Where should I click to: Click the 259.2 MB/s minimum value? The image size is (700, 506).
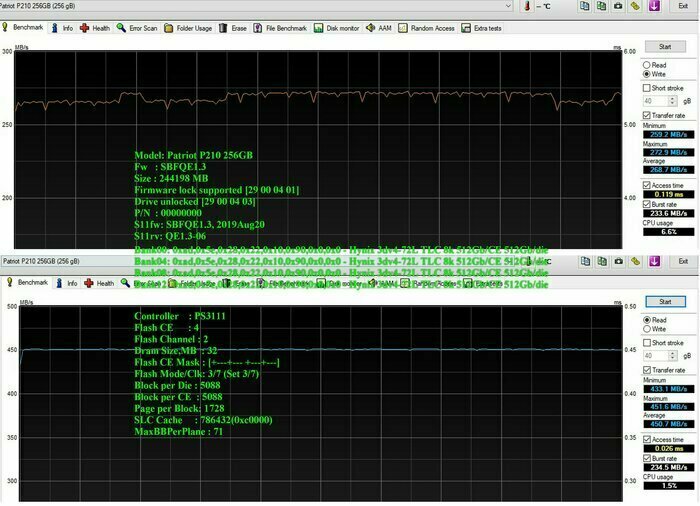[x=668, y=134]
